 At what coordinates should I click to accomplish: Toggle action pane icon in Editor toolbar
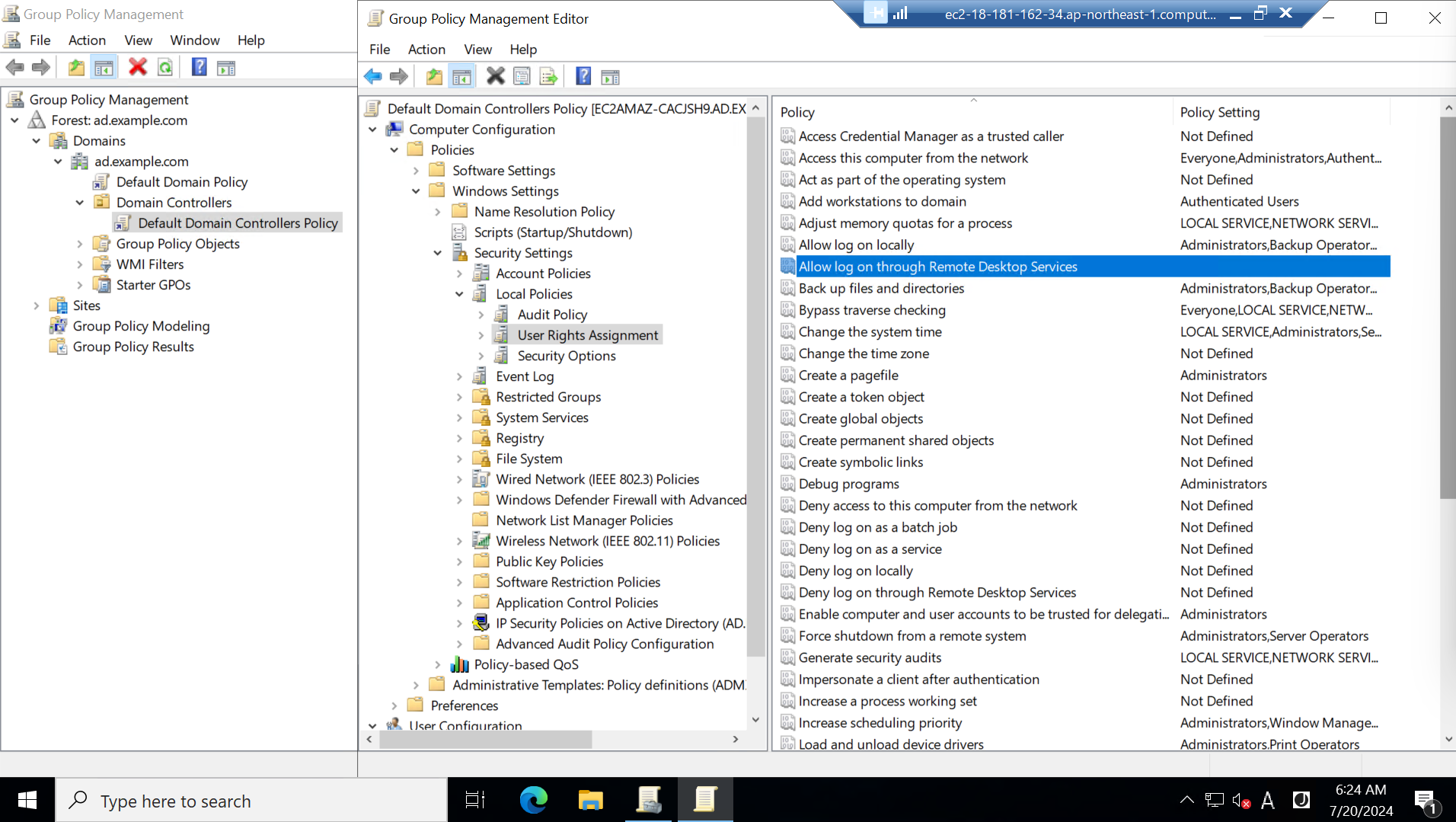pyautogui.click(x=611, y=76)
